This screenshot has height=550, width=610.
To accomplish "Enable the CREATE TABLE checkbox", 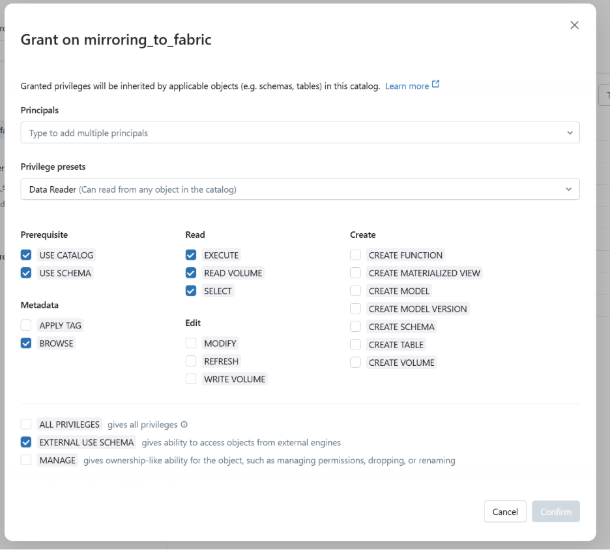I will click(x=356, y=345).
